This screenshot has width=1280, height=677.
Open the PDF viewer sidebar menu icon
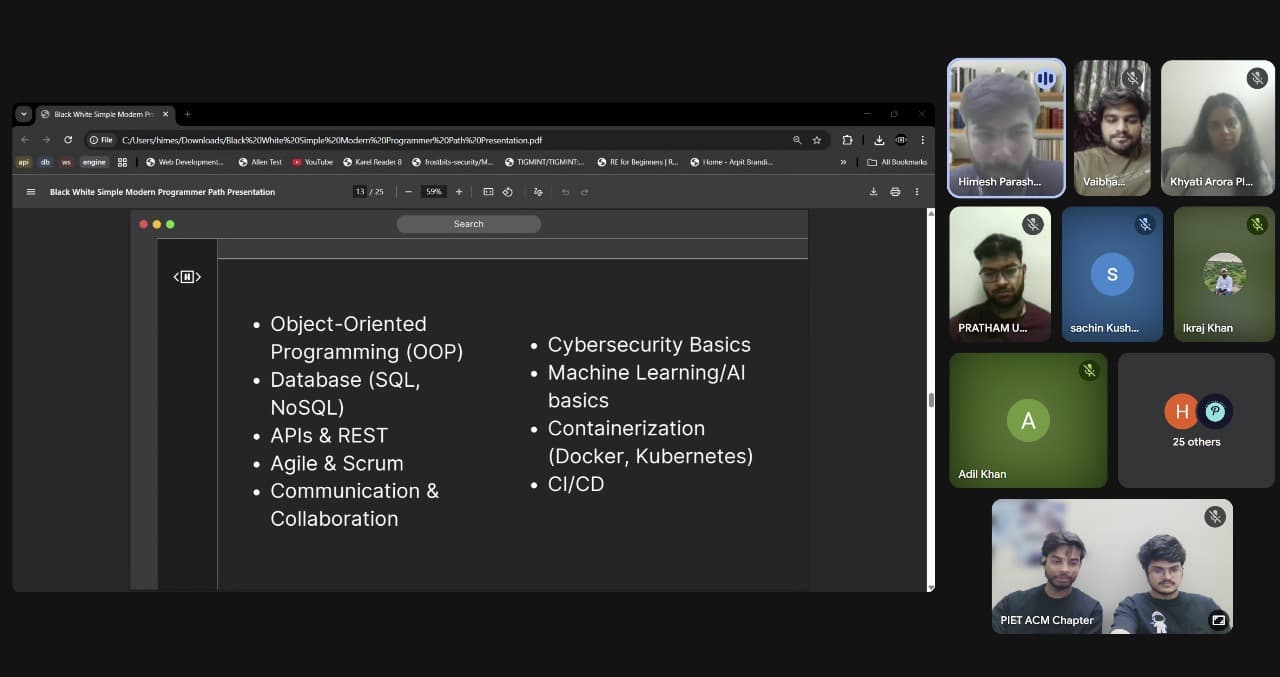(x=31, y=192)
